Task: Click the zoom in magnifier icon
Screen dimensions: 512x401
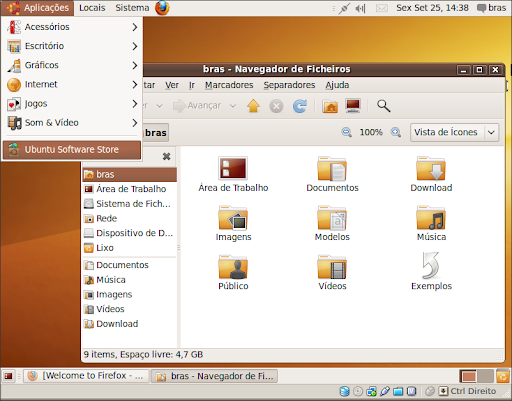Action: tap(396, 132)
